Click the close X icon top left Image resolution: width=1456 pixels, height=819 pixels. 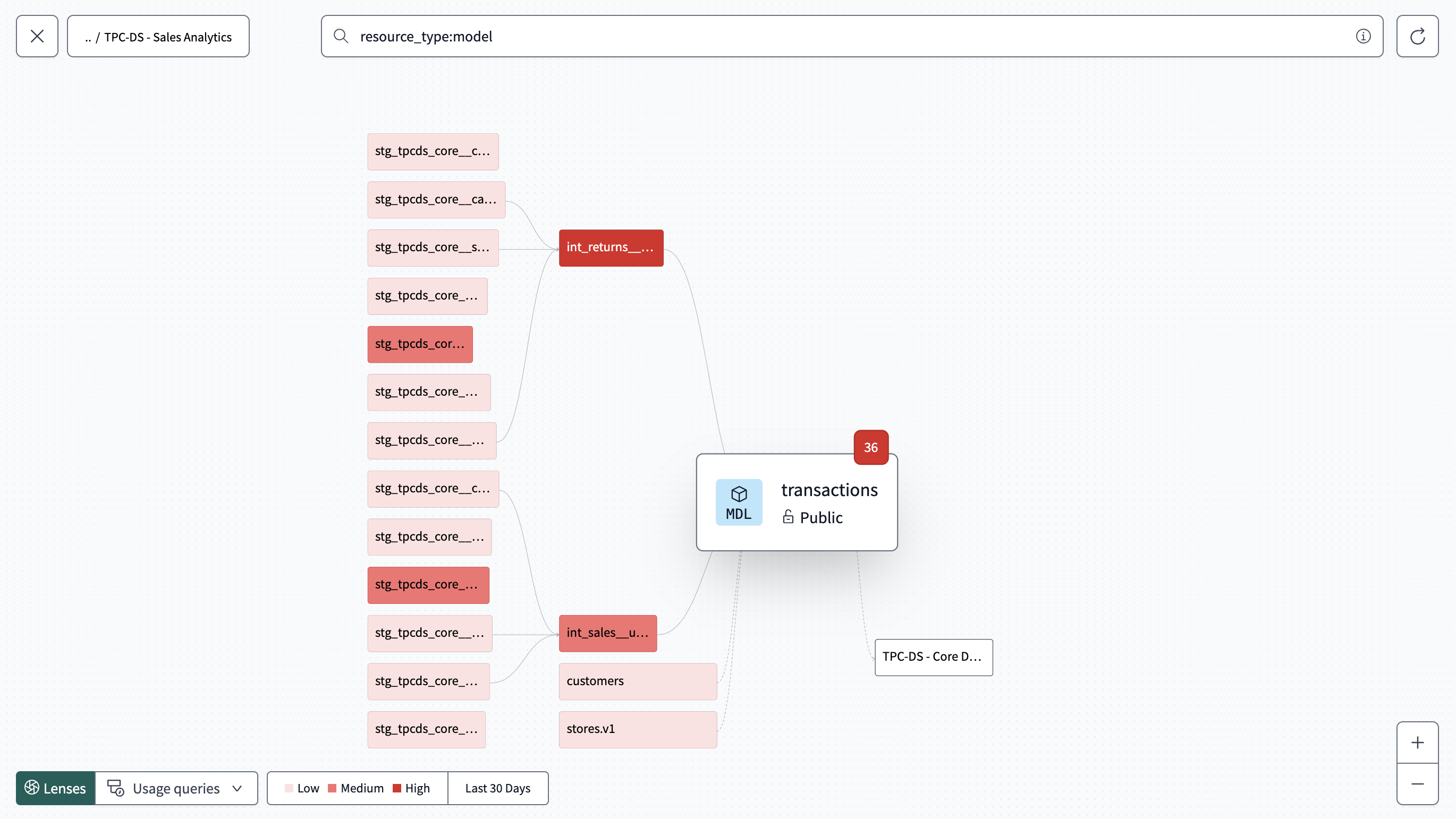click(x=37, y=37)
